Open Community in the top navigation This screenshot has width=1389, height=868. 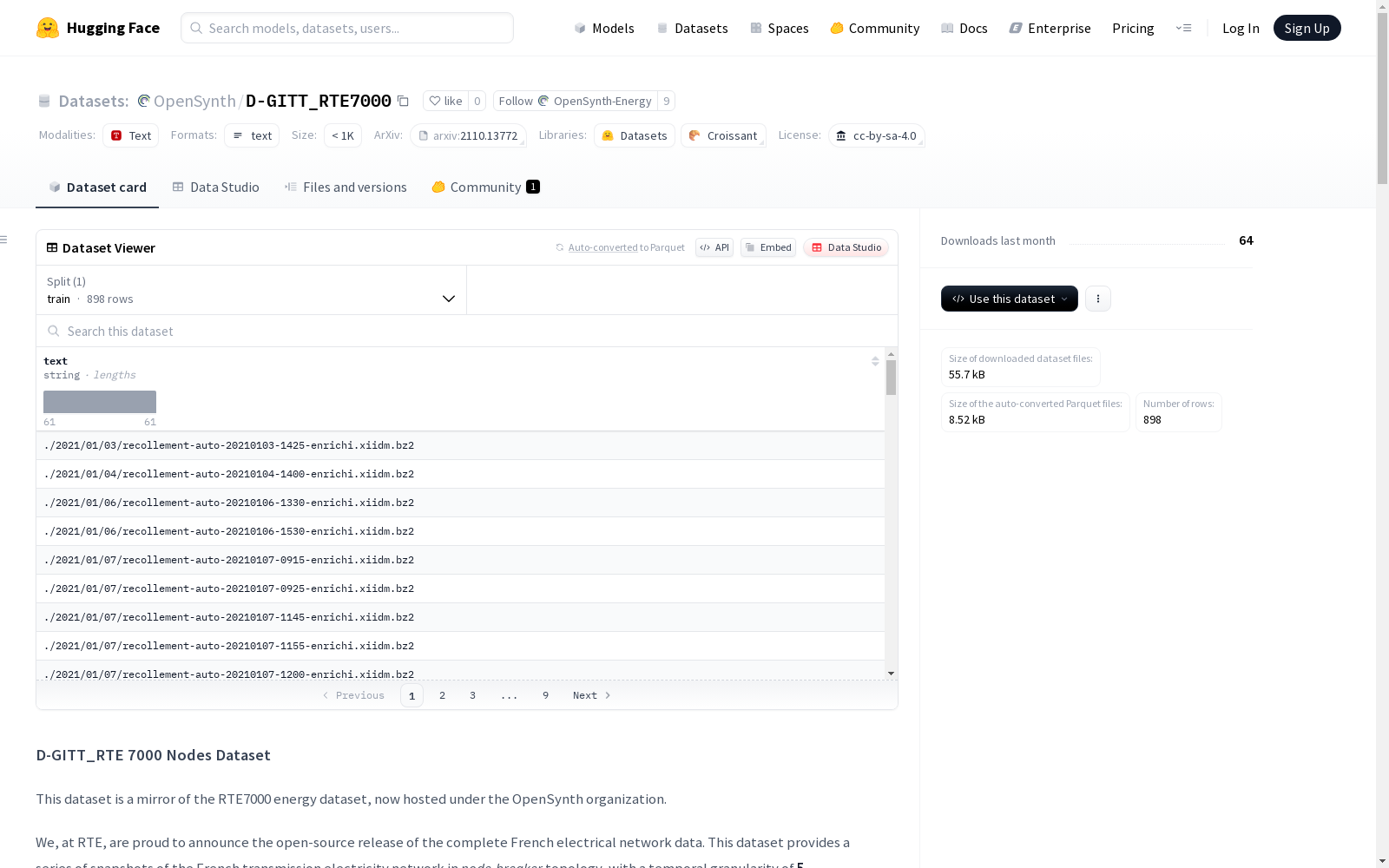[x=875, y=28]
